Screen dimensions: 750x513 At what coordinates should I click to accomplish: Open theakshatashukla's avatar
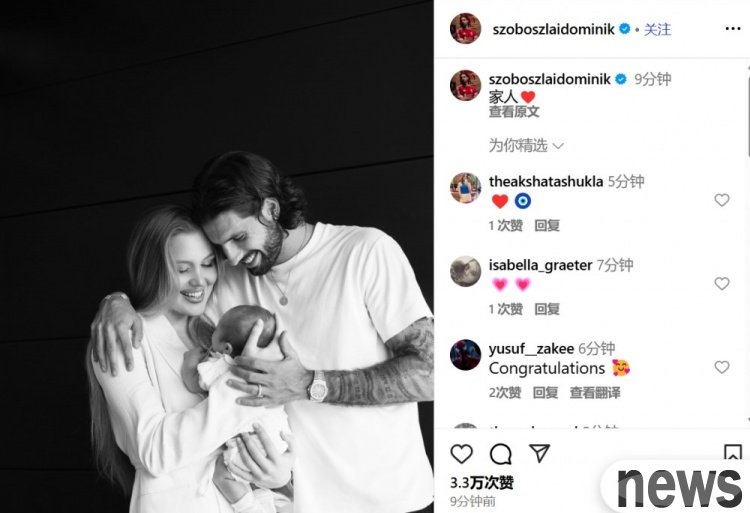(x=465, y=188)
